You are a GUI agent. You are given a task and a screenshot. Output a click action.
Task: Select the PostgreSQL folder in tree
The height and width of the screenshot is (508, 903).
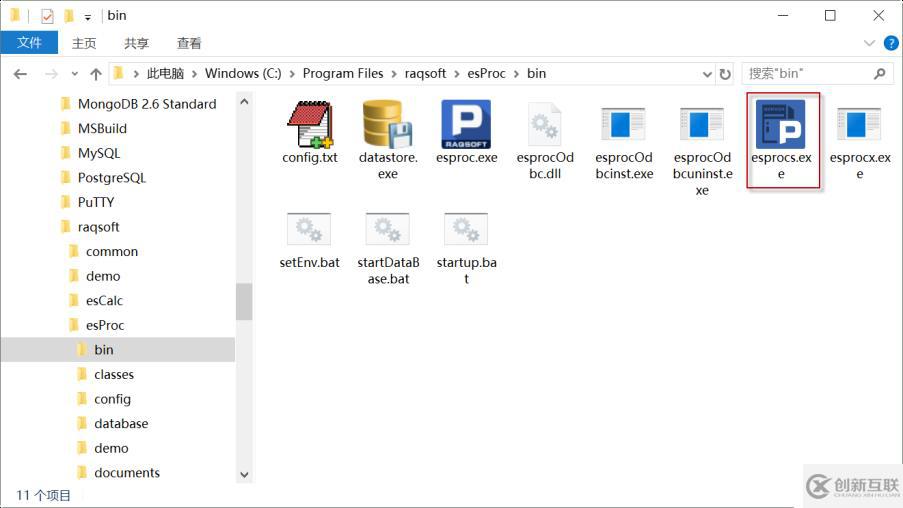pyautogui.click(x=112, y=178)
